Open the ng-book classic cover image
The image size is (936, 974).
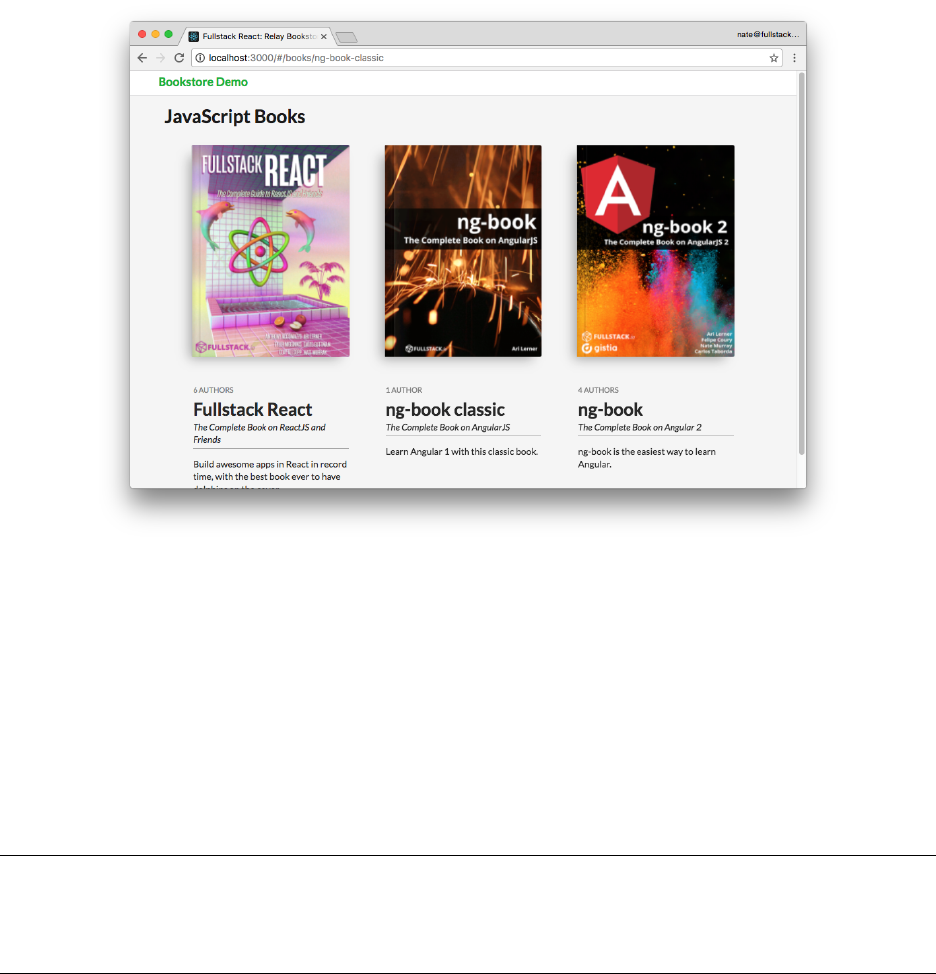click(463, 251)
